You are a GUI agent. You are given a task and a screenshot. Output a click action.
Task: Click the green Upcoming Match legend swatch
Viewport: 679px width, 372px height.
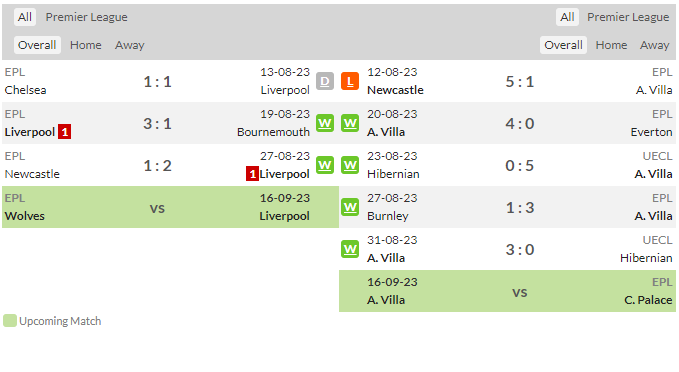click(x=10, y=321)
